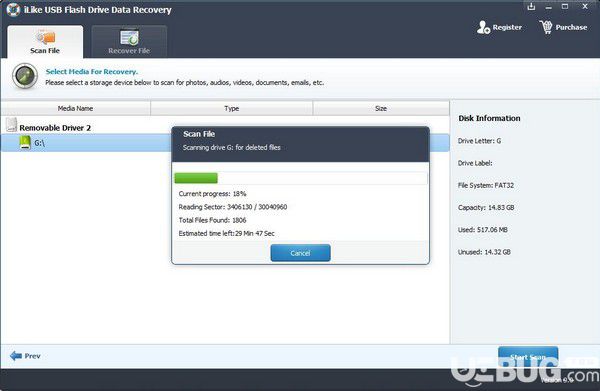Open the Scan File tab
This screenshot has height=391, width=600.
tap(45, 42)
